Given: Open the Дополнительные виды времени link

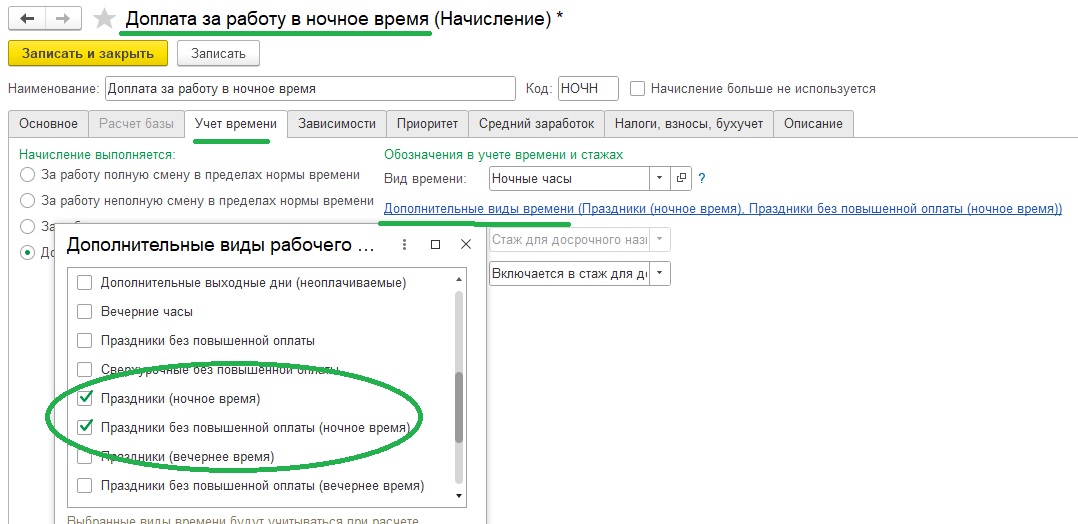Looking at the screenshot, I should tap(723, 208).
